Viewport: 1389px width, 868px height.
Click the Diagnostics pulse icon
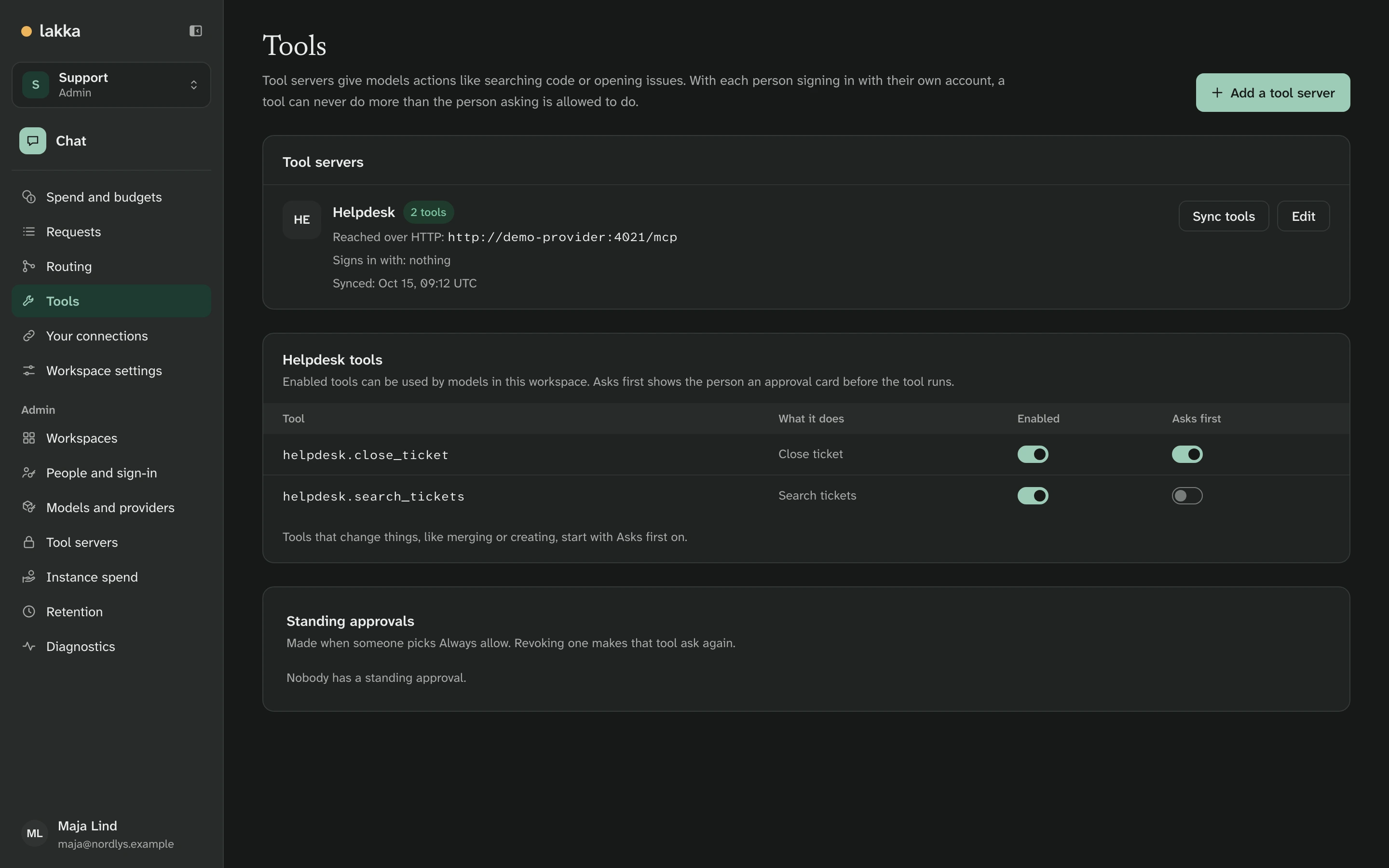pos(29,646)
